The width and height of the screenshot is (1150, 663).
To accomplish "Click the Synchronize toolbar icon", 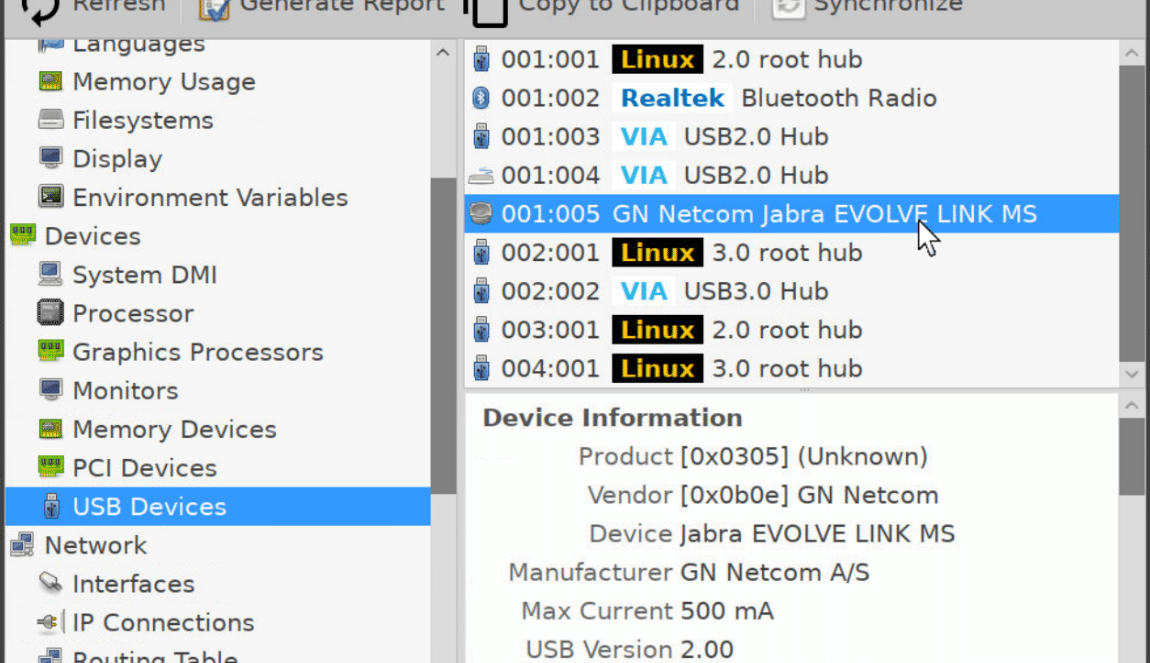I will [788, 9].
